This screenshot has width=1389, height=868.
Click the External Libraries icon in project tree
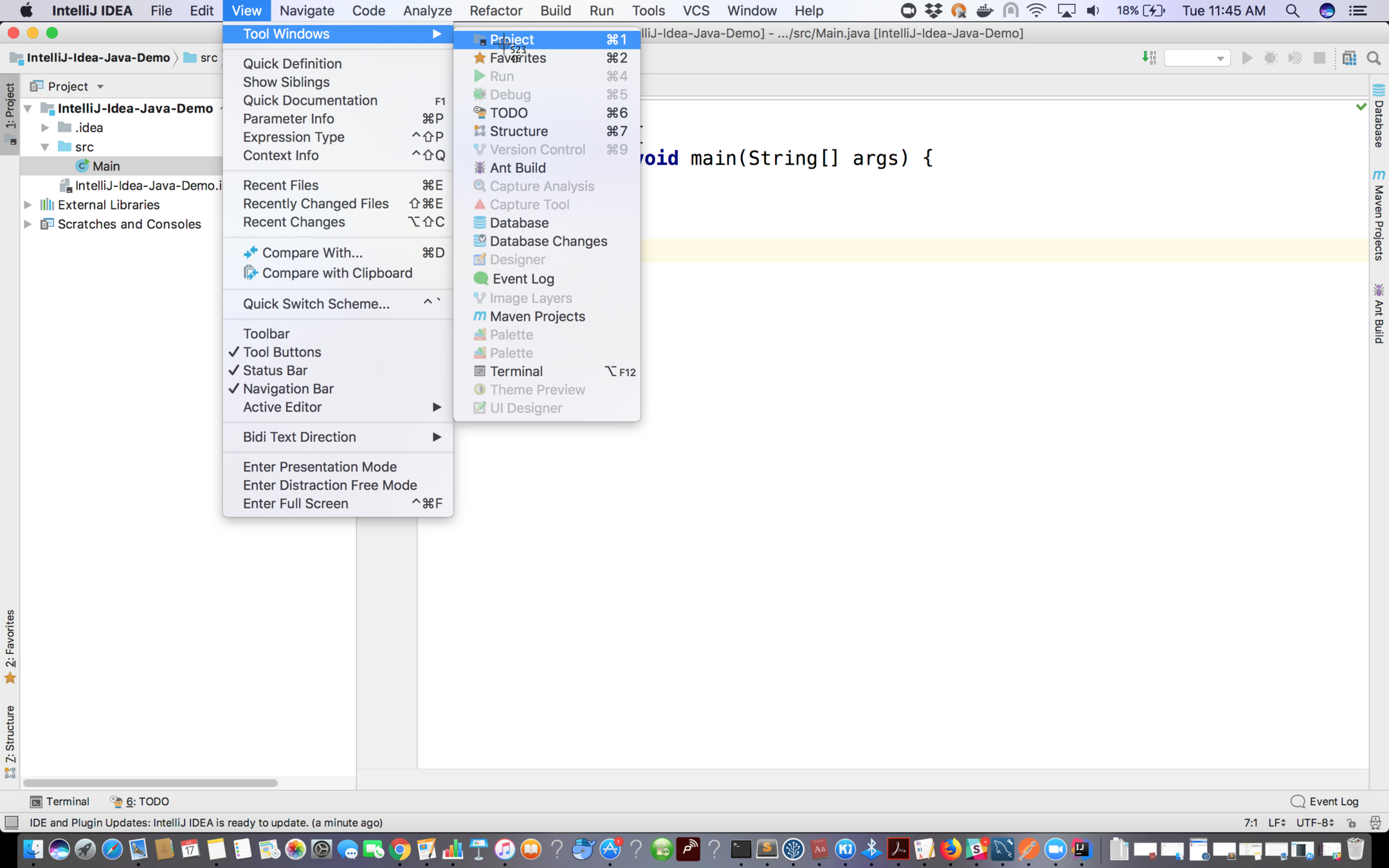(47, 204)
